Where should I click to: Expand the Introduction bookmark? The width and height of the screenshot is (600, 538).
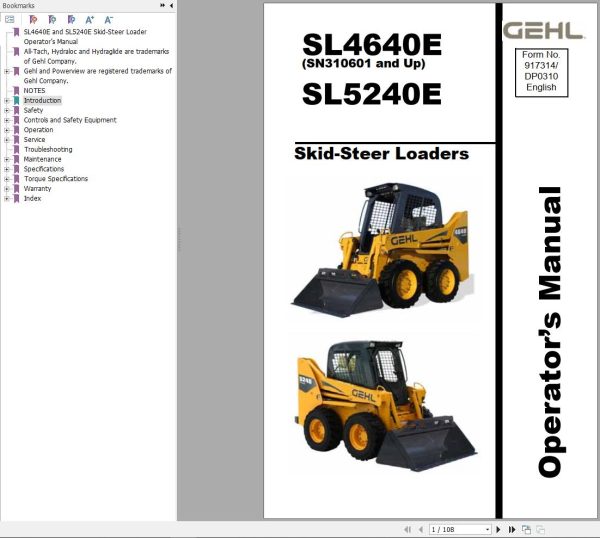tap(7, 101)
